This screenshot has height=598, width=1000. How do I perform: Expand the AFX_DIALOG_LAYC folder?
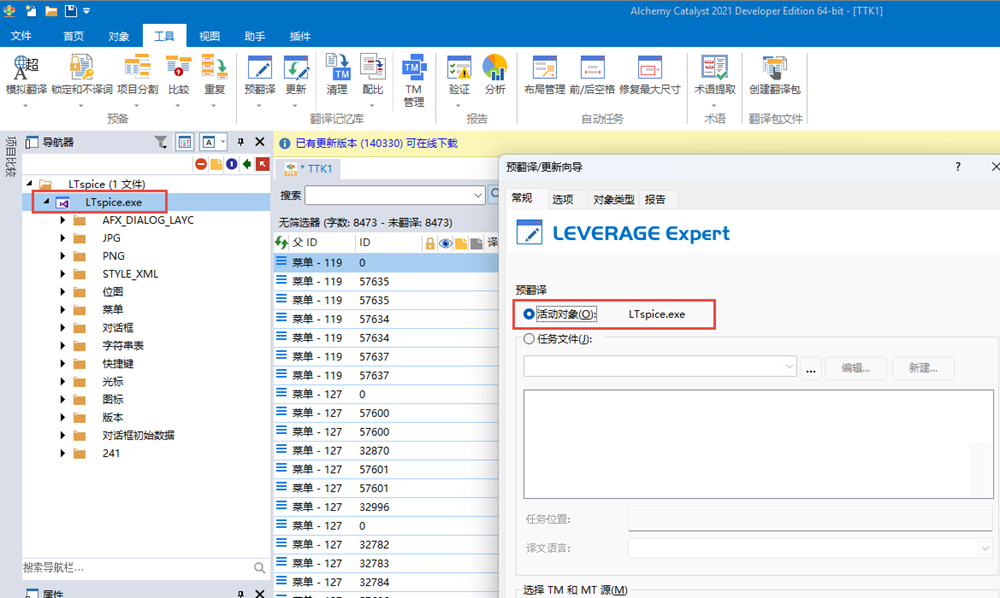[62, 220]
